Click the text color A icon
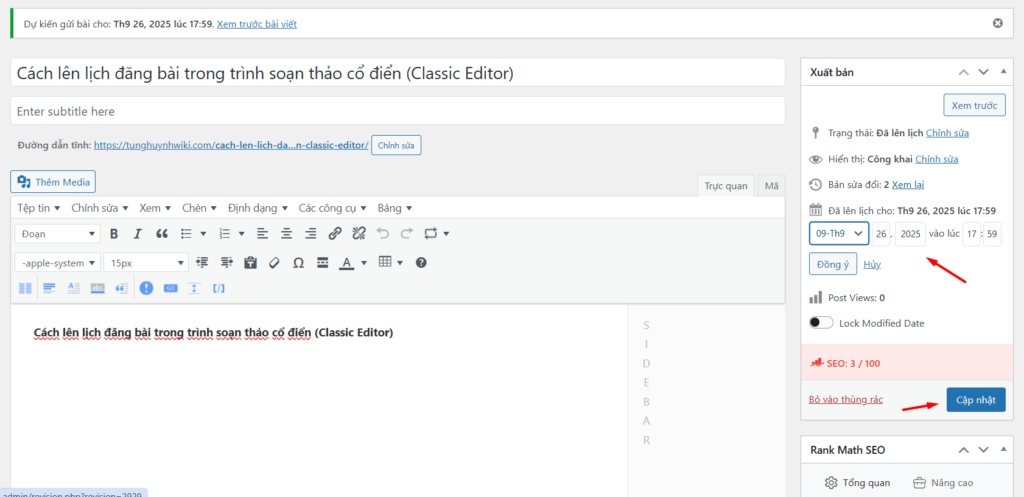The image size is (1024, 497). pos(347,263)
